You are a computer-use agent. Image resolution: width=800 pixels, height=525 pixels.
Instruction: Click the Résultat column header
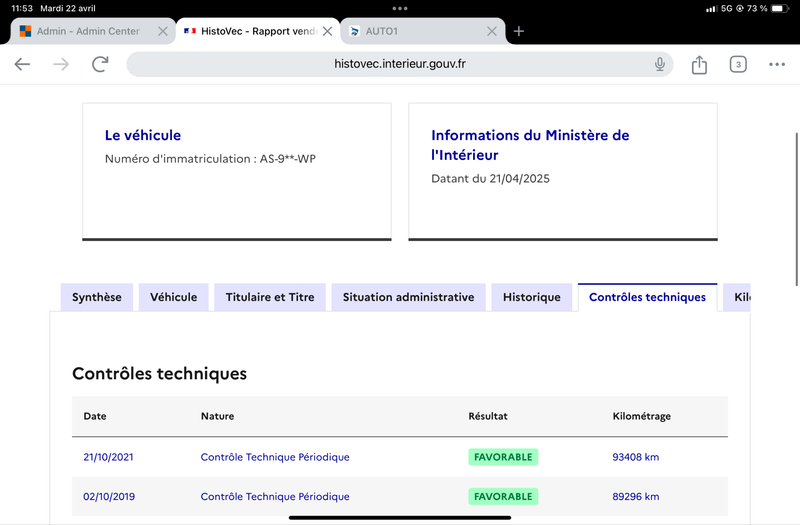tap(488, 416)
